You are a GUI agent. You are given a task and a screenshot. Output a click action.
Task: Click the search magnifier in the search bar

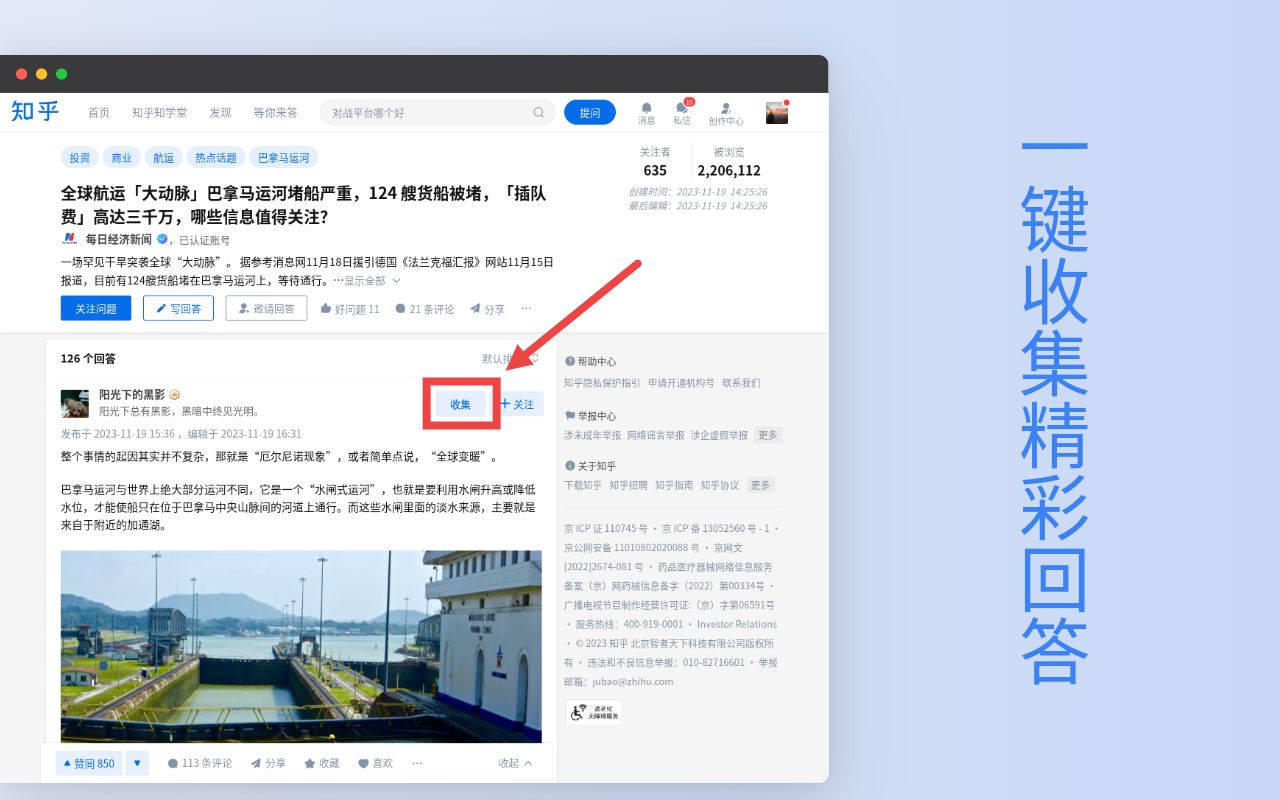538,112
